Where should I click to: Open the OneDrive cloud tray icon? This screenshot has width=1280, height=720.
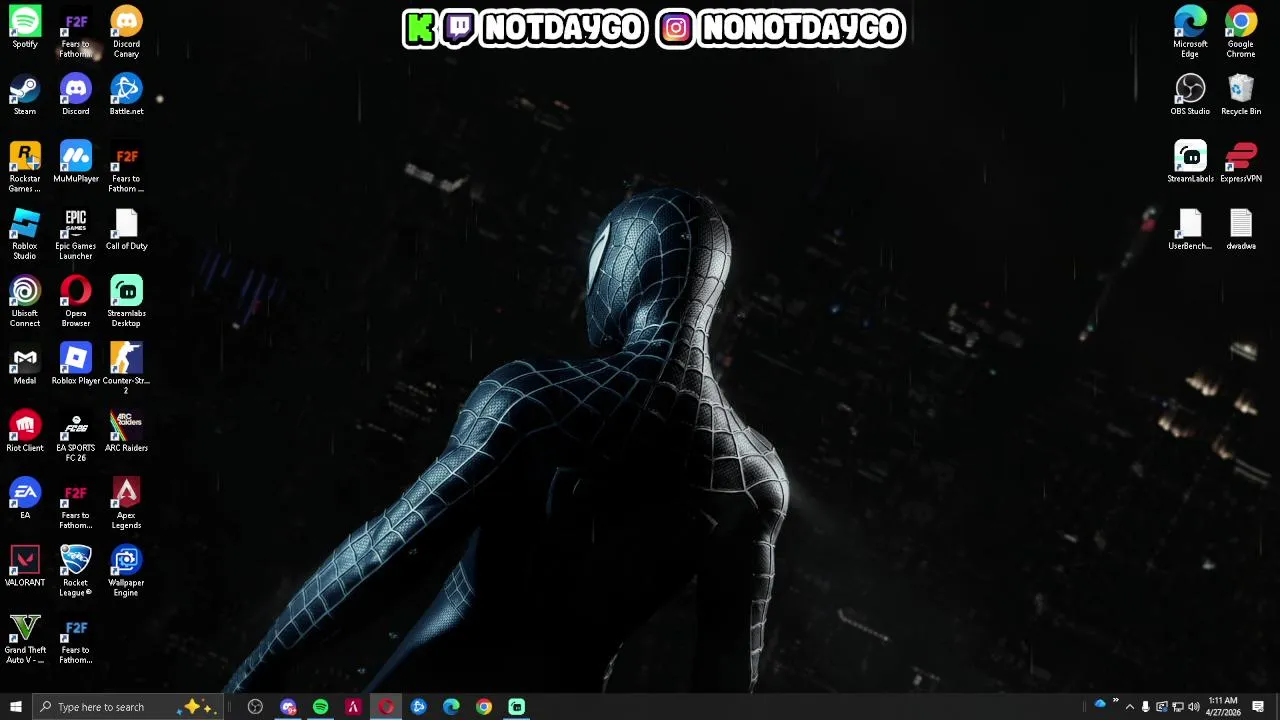[x=1099, y=705]
